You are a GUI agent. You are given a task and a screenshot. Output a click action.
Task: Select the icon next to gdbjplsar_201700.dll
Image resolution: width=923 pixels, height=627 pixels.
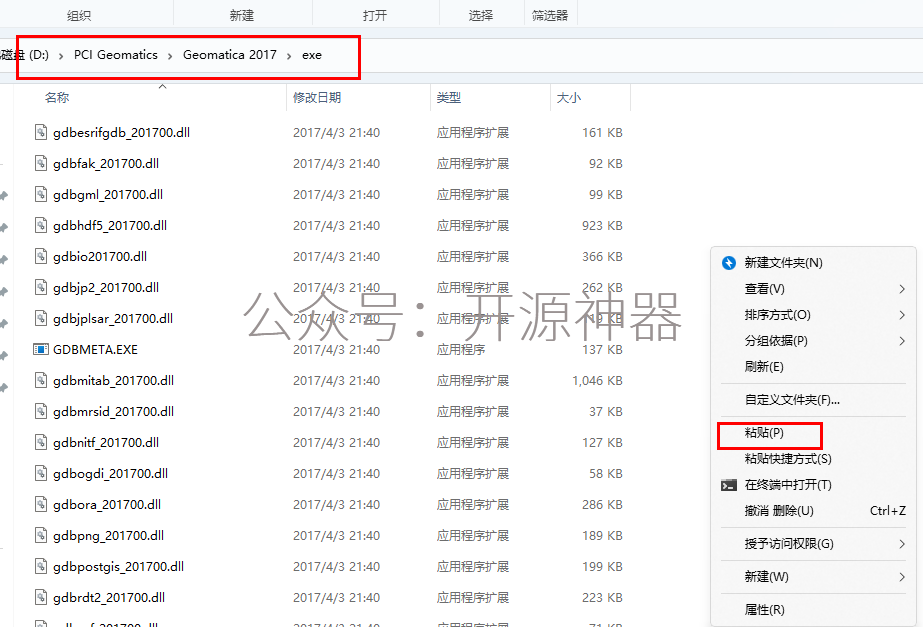coord(41,319)
